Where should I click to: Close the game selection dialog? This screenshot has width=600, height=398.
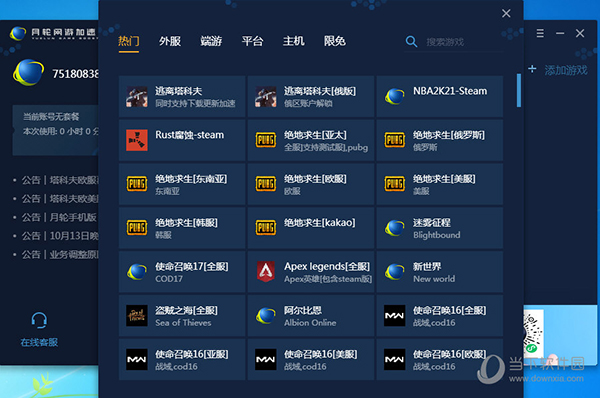506,13
